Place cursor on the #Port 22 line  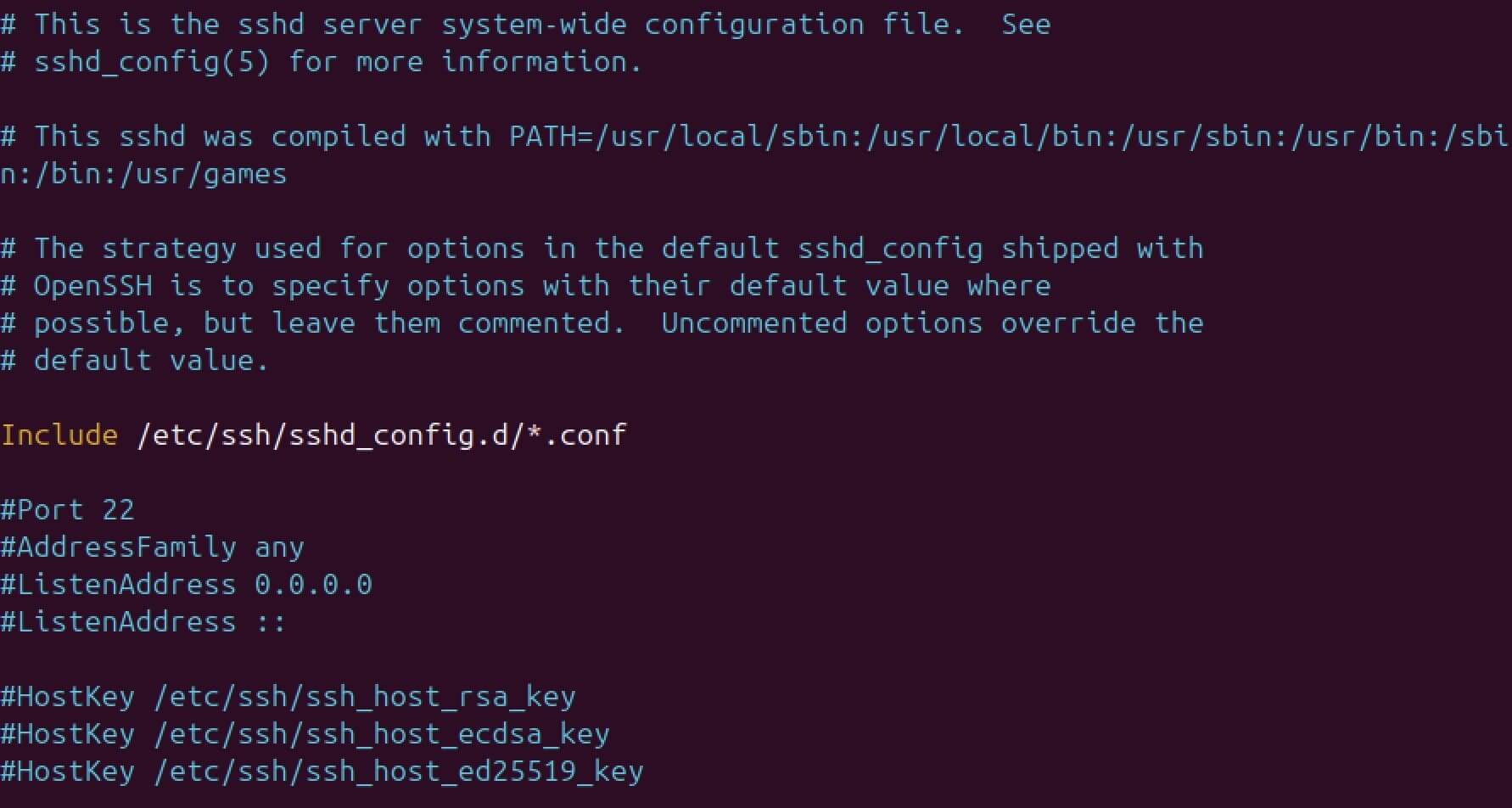tap(68, 509)
